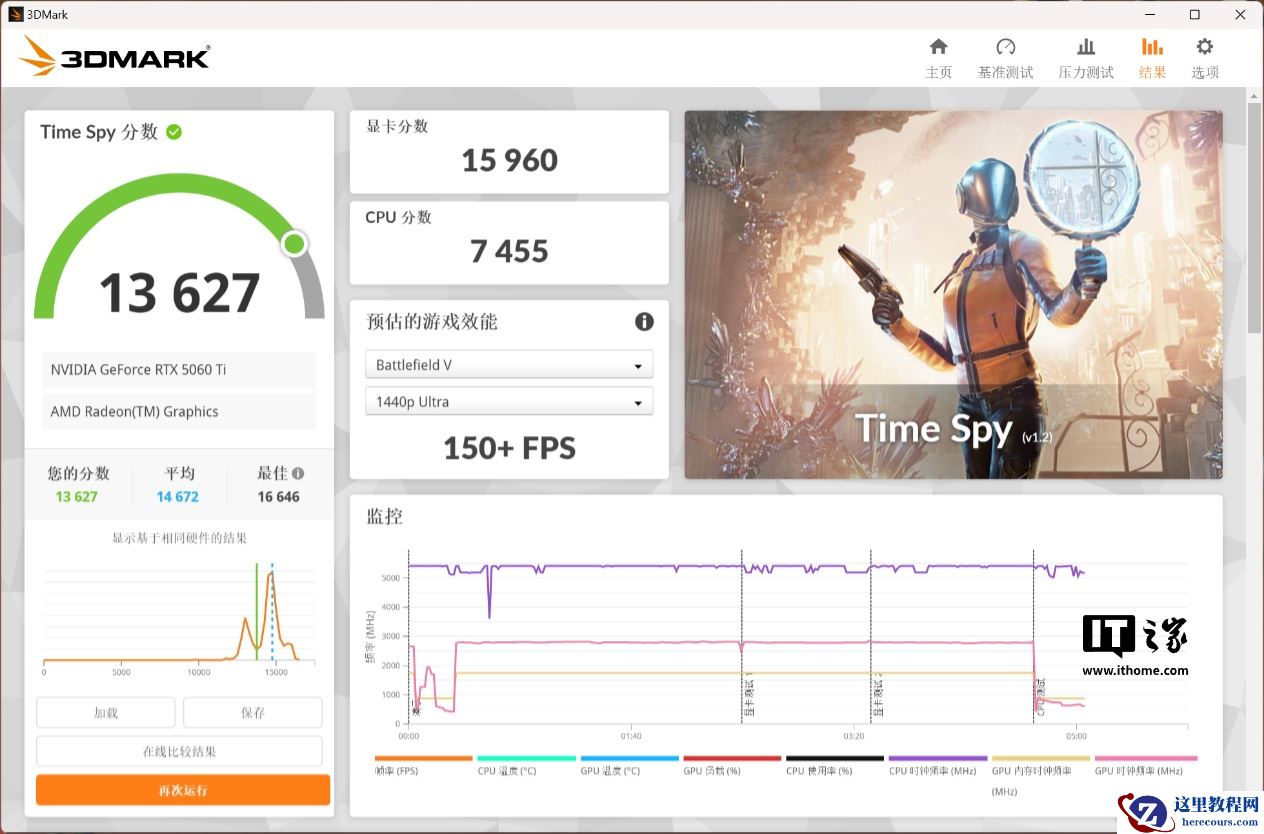Toggle GPU temperature blue legend swatch
The image size is (1264, 834).
[x=629, y=758]
